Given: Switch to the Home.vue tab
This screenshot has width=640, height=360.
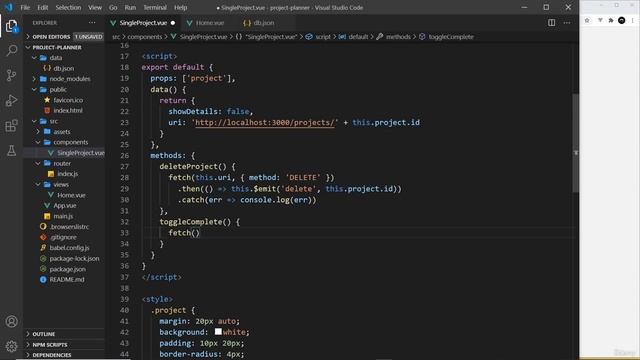Looking at the screenshot, I should point(210,23).
